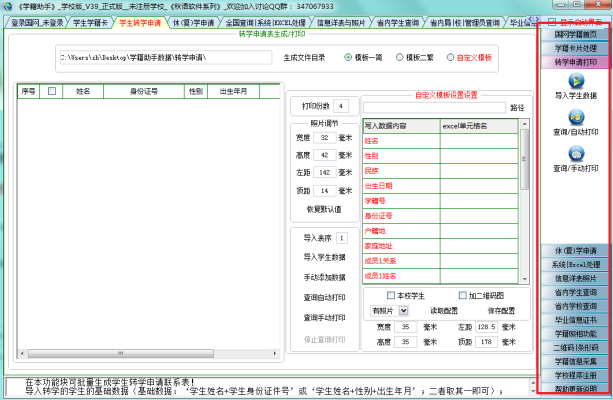Click the 打印份数 input field
The image size is (613, 400).
341,104
